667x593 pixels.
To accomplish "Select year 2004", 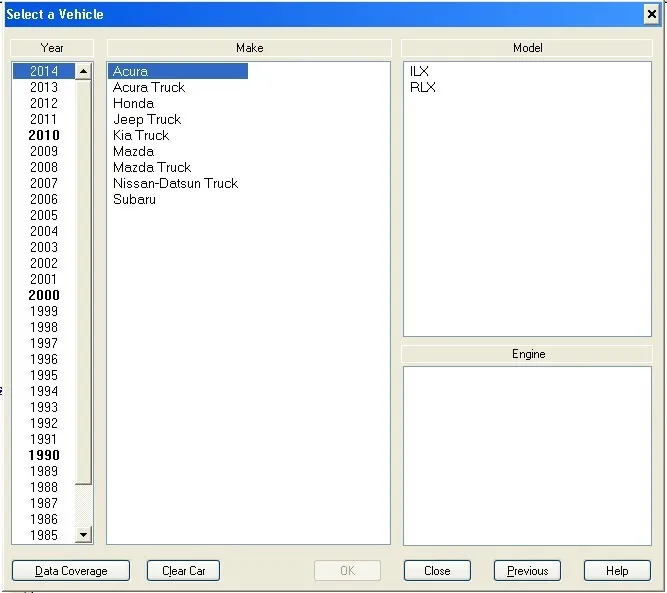I will click(44, 231).
